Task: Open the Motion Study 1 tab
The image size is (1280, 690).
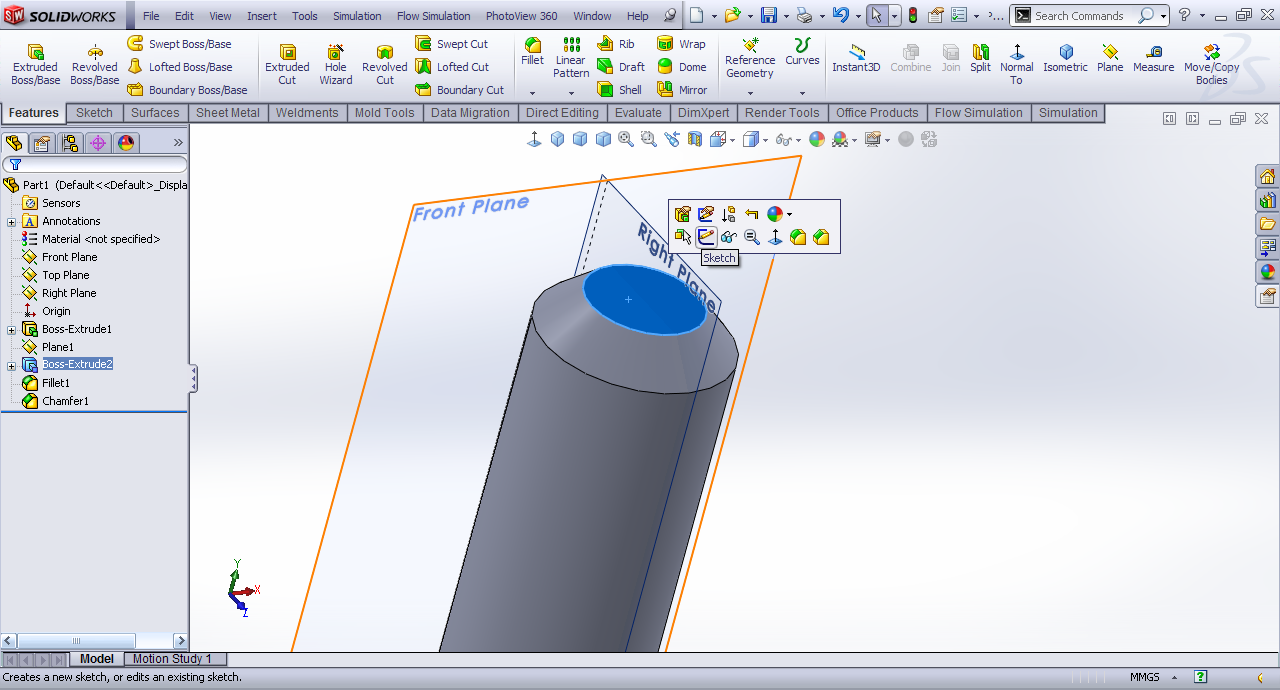Action: click(x=173, y=659)
